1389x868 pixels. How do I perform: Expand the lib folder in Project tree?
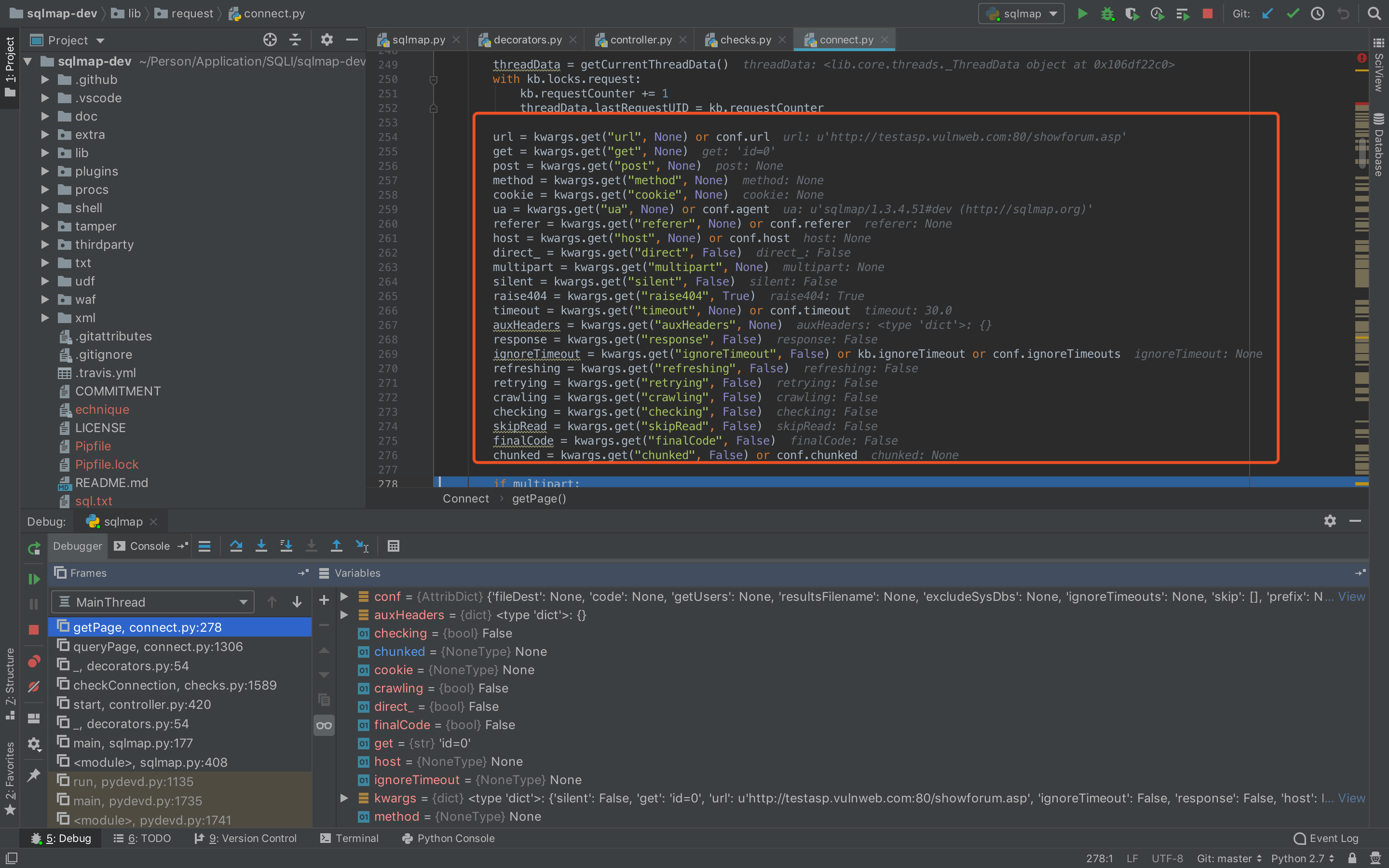(x=45, y=153)
